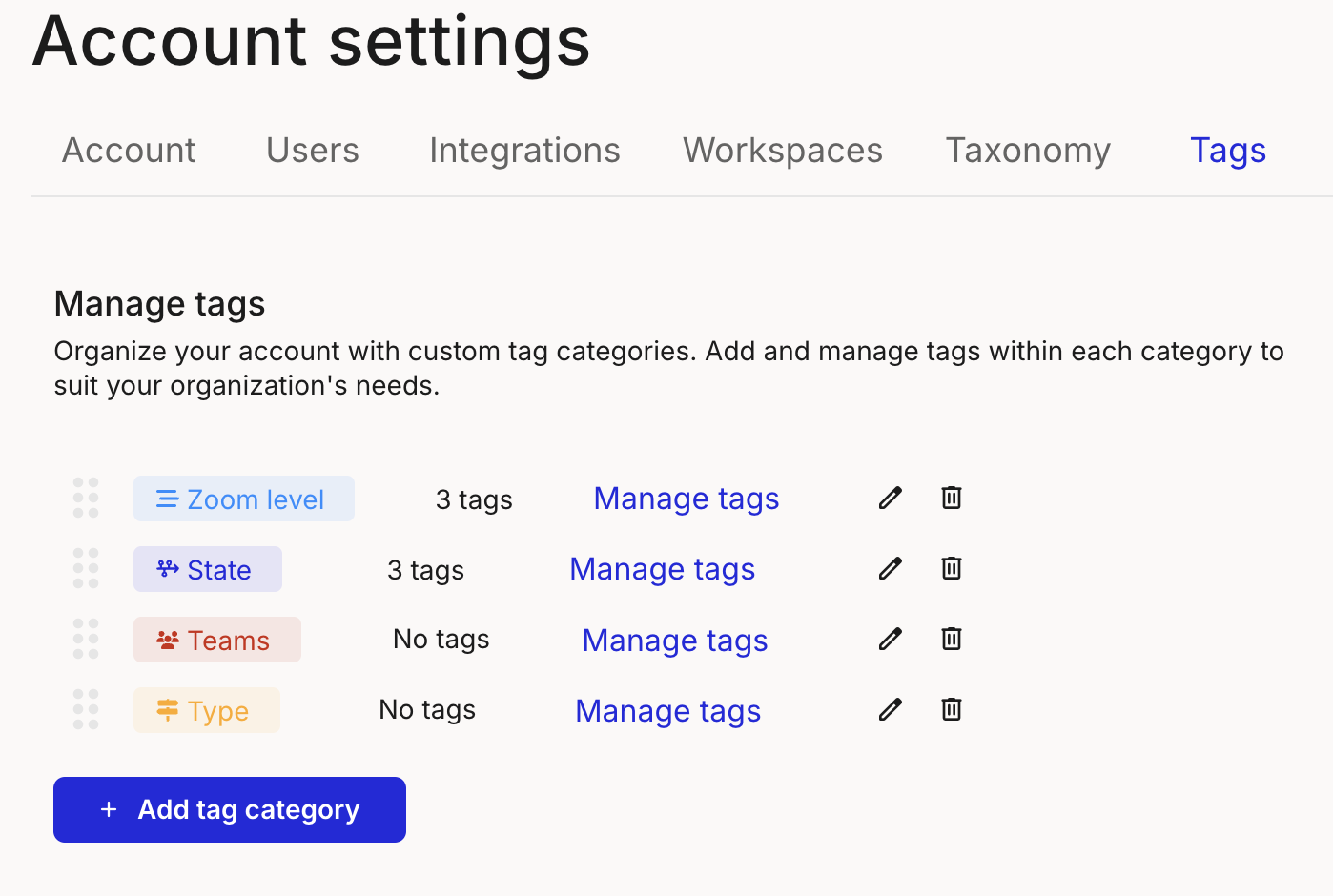Click the pencil icon for Type
This screenshot has height=896, width=1333.
coord(890,709)
